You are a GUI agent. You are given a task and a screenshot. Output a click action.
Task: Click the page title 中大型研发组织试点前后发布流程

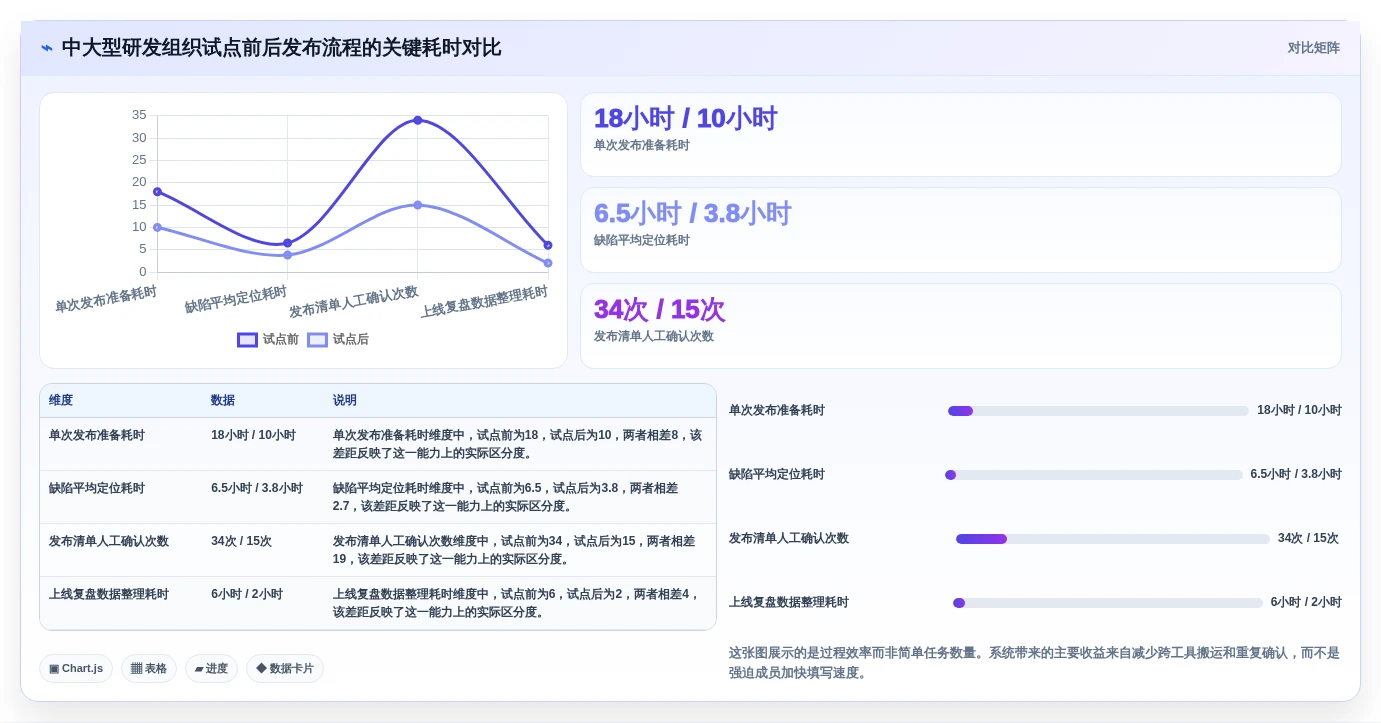281,48
